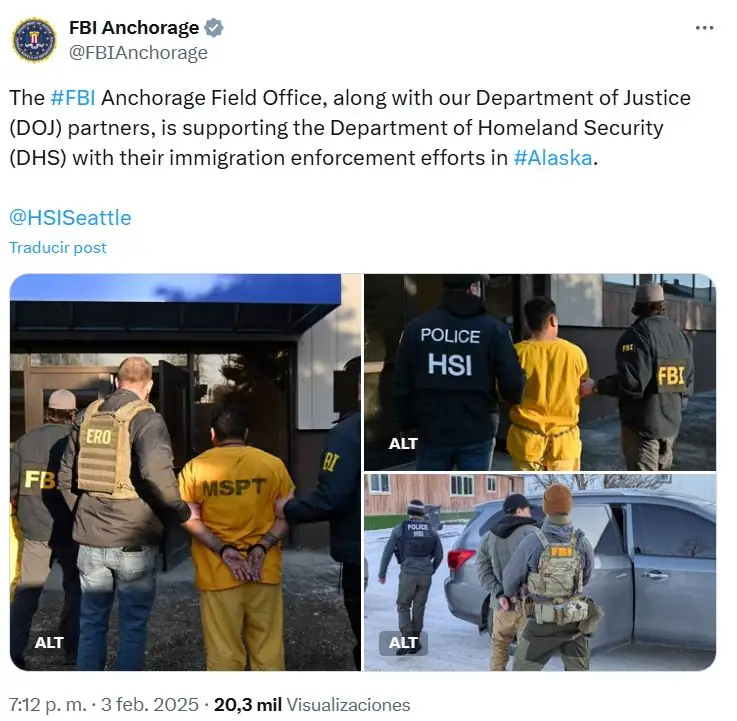Open the large MSPT detainee photo
The image size is (737, 721).
pos(185,472)
